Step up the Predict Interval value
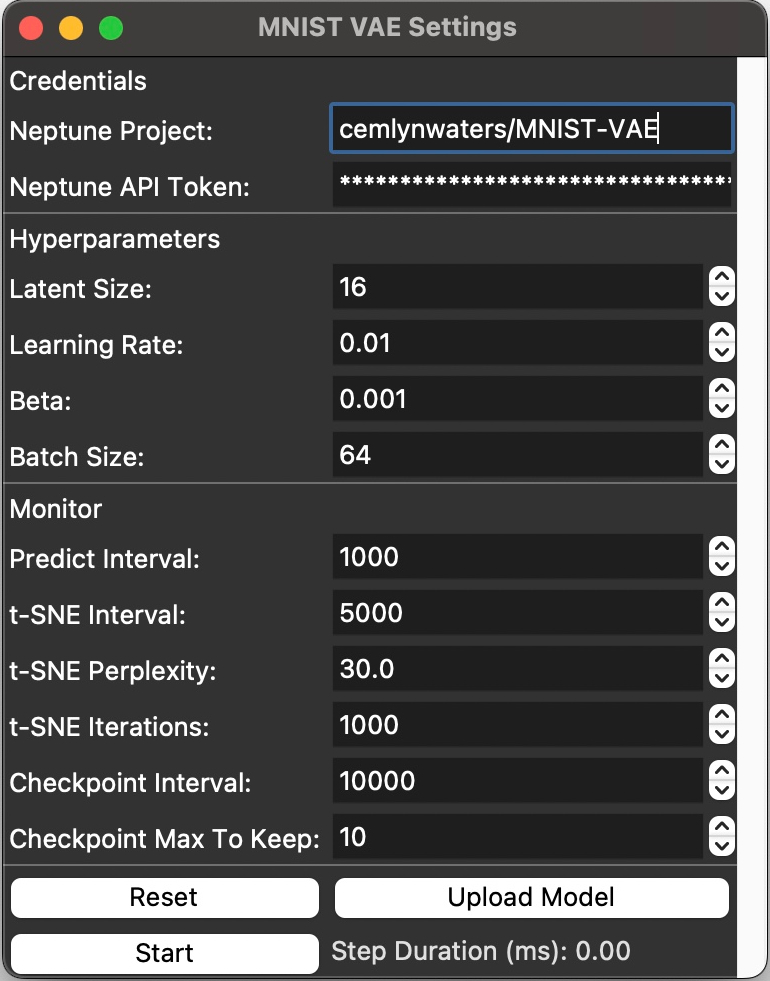 coord(722,547)
